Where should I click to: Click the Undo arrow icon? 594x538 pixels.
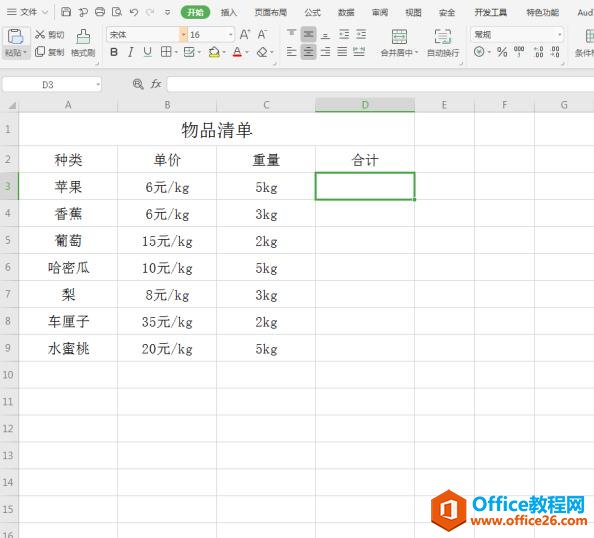pos(134,12)
